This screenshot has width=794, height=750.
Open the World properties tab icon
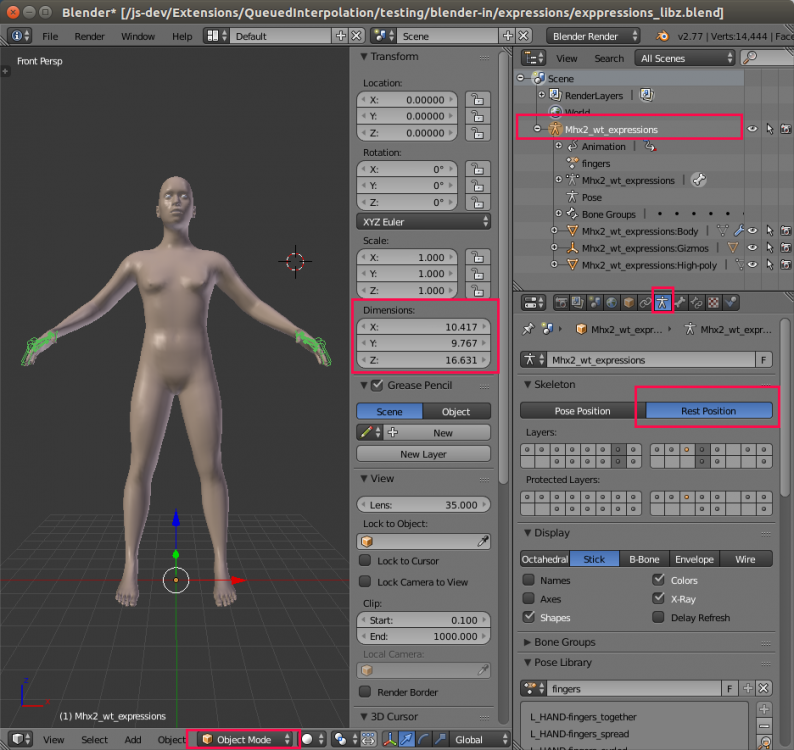coord(610,302)
